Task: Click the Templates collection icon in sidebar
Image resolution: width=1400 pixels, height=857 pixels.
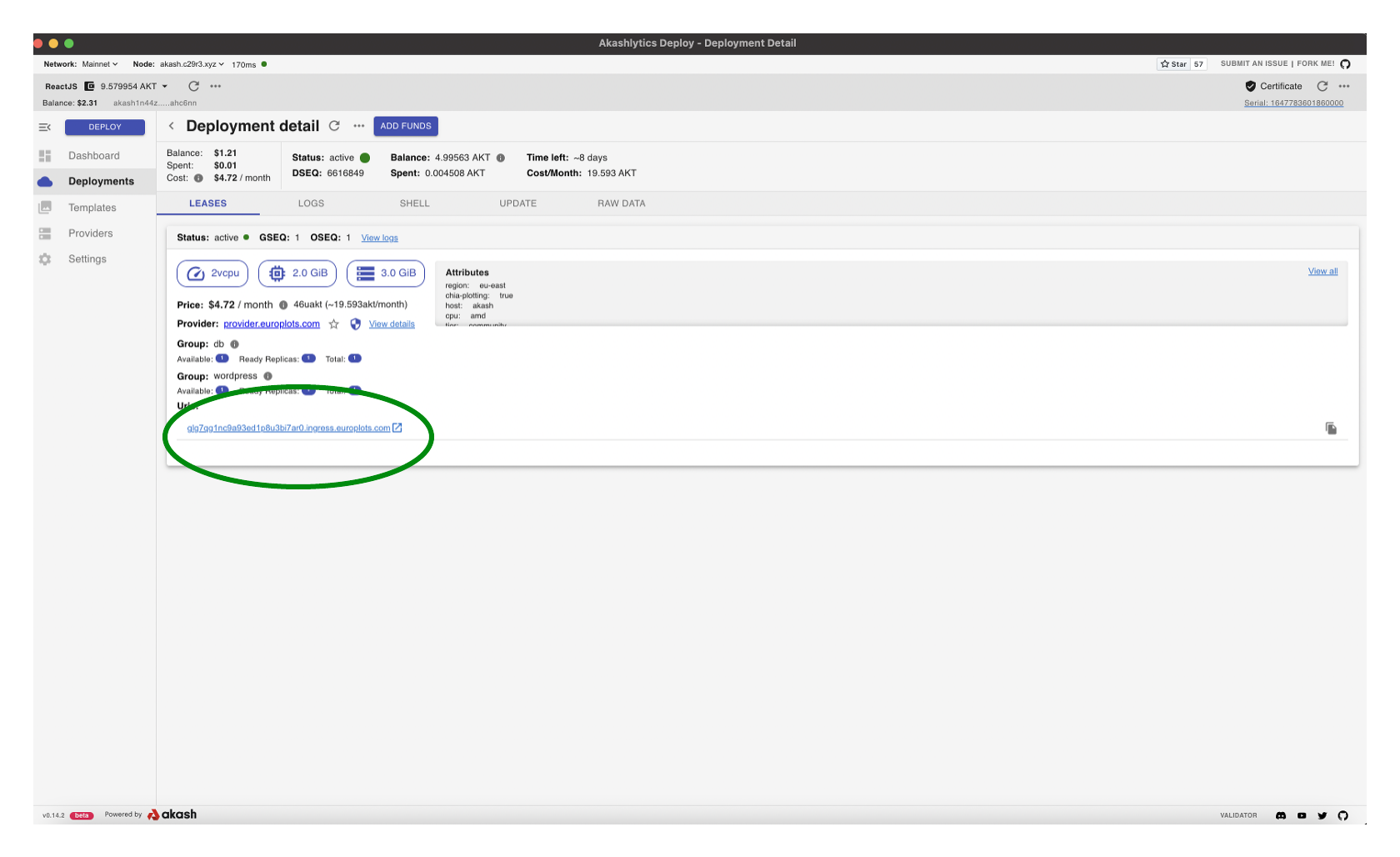Action: coord(45,208)
